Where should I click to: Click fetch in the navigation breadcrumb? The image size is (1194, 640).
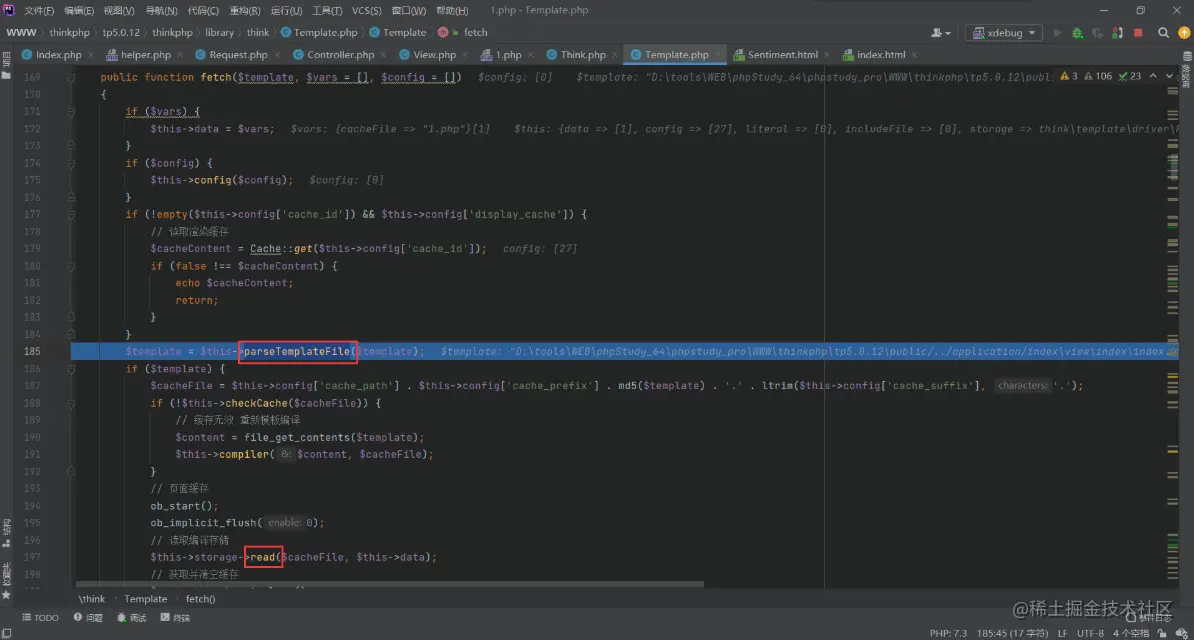tap(475, 33)
